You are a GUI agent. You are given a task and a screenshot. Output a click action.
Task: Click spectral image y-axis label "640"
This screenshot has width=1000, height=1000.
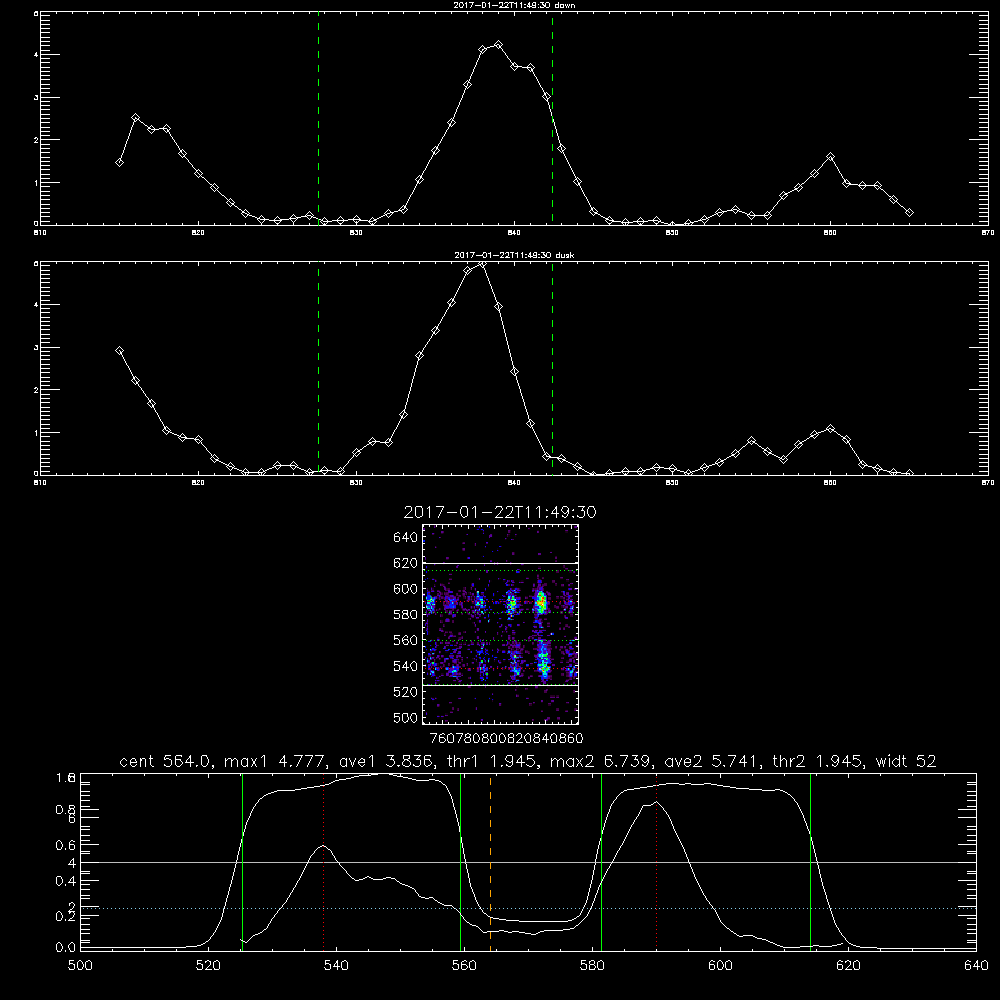click(x=405, y=538)
